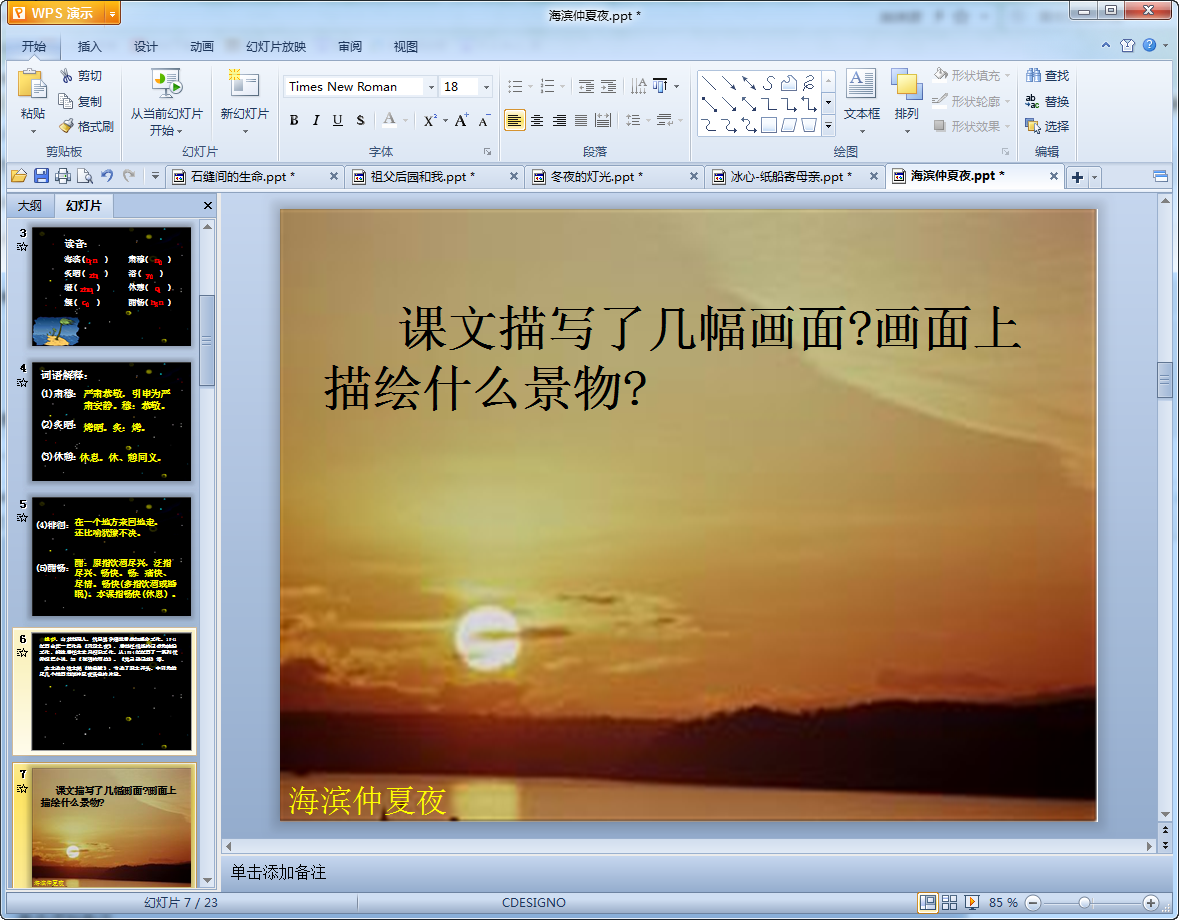This screenshot has width=1179, height=920.
Task: Click the Print Preview icon
Action: [85, 176]
